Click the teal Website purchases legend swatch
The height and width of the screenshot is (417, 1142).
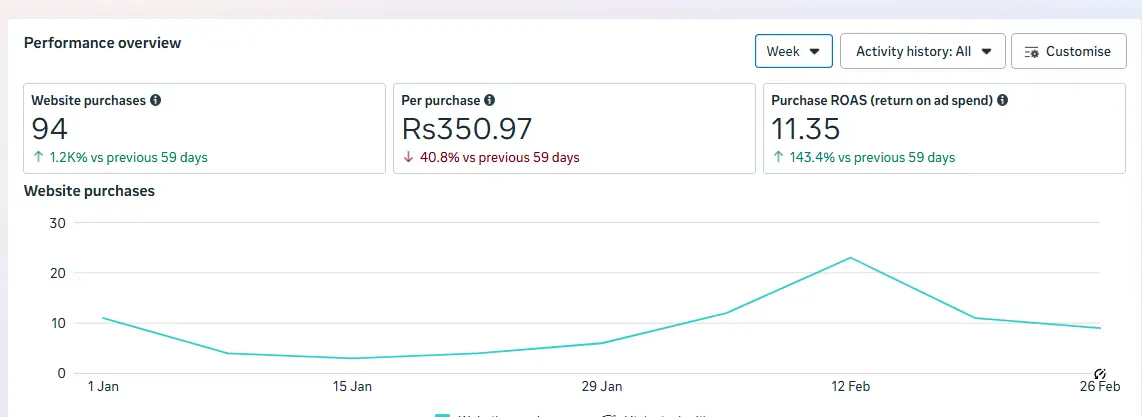click(x=442, y=415)
